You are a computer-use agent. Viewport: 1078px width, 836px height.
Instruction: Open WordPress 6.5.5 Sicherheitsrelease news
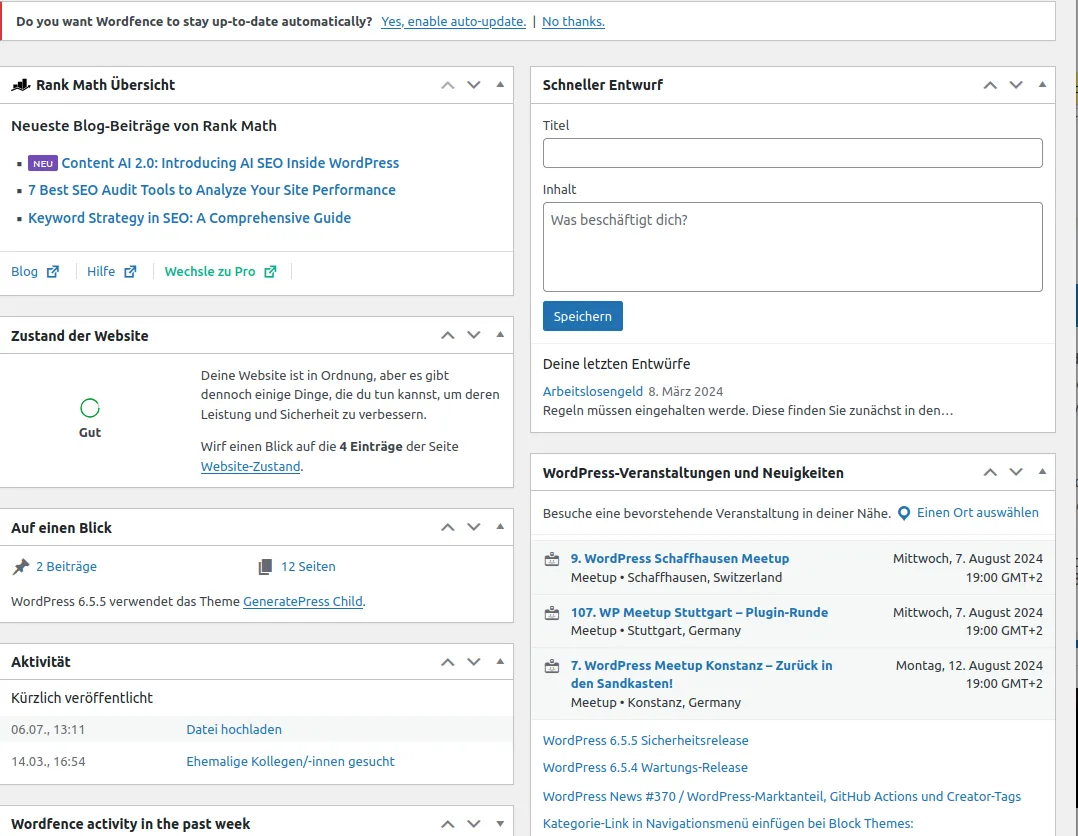(646, 740)
